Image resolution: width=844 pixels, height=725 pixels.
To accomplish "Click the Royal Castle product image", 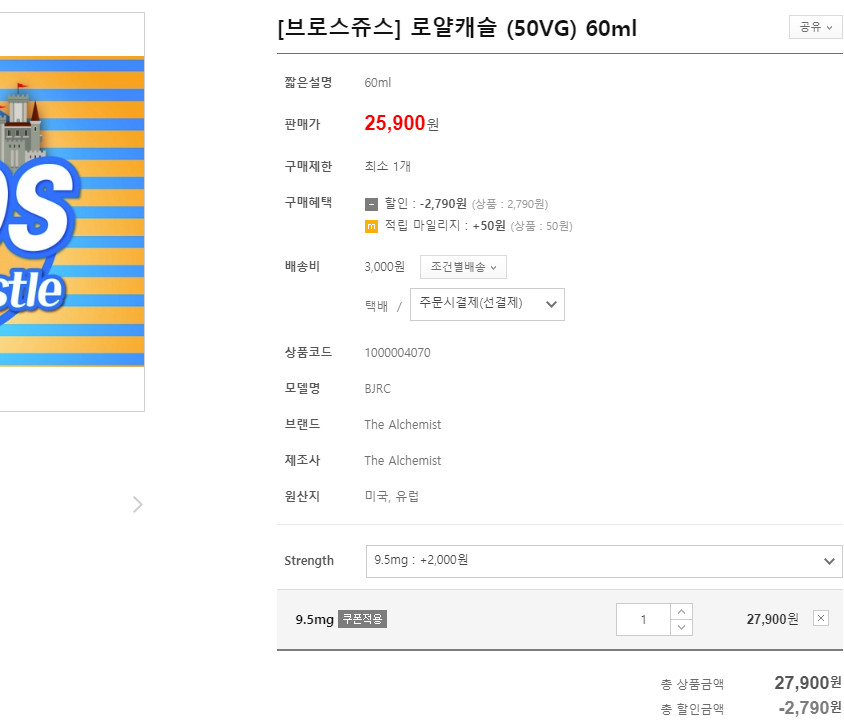I will coord(72,212).
